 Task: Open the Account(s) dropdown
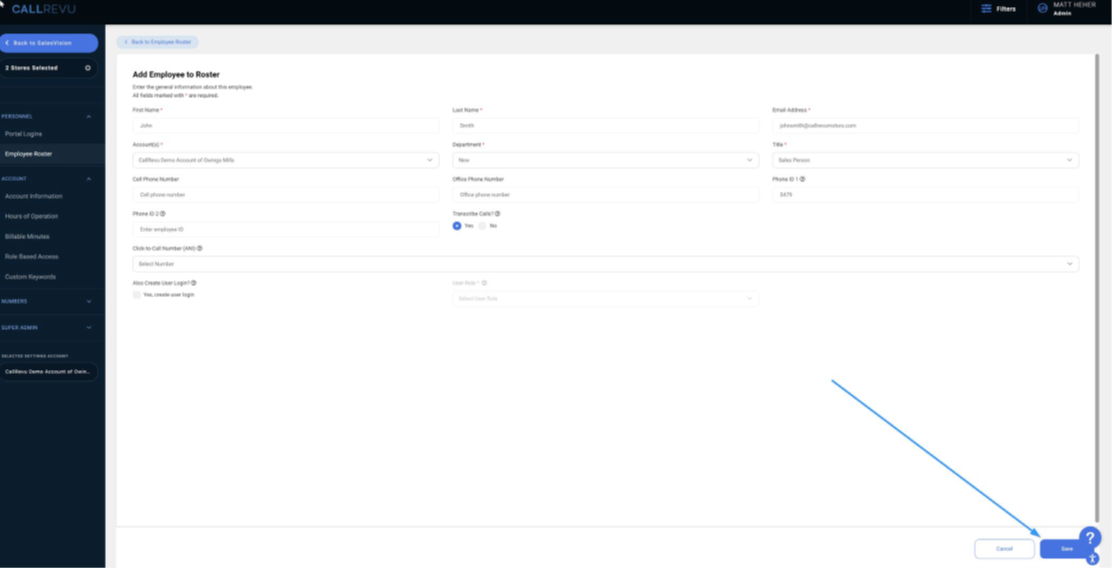pos(286,160)
